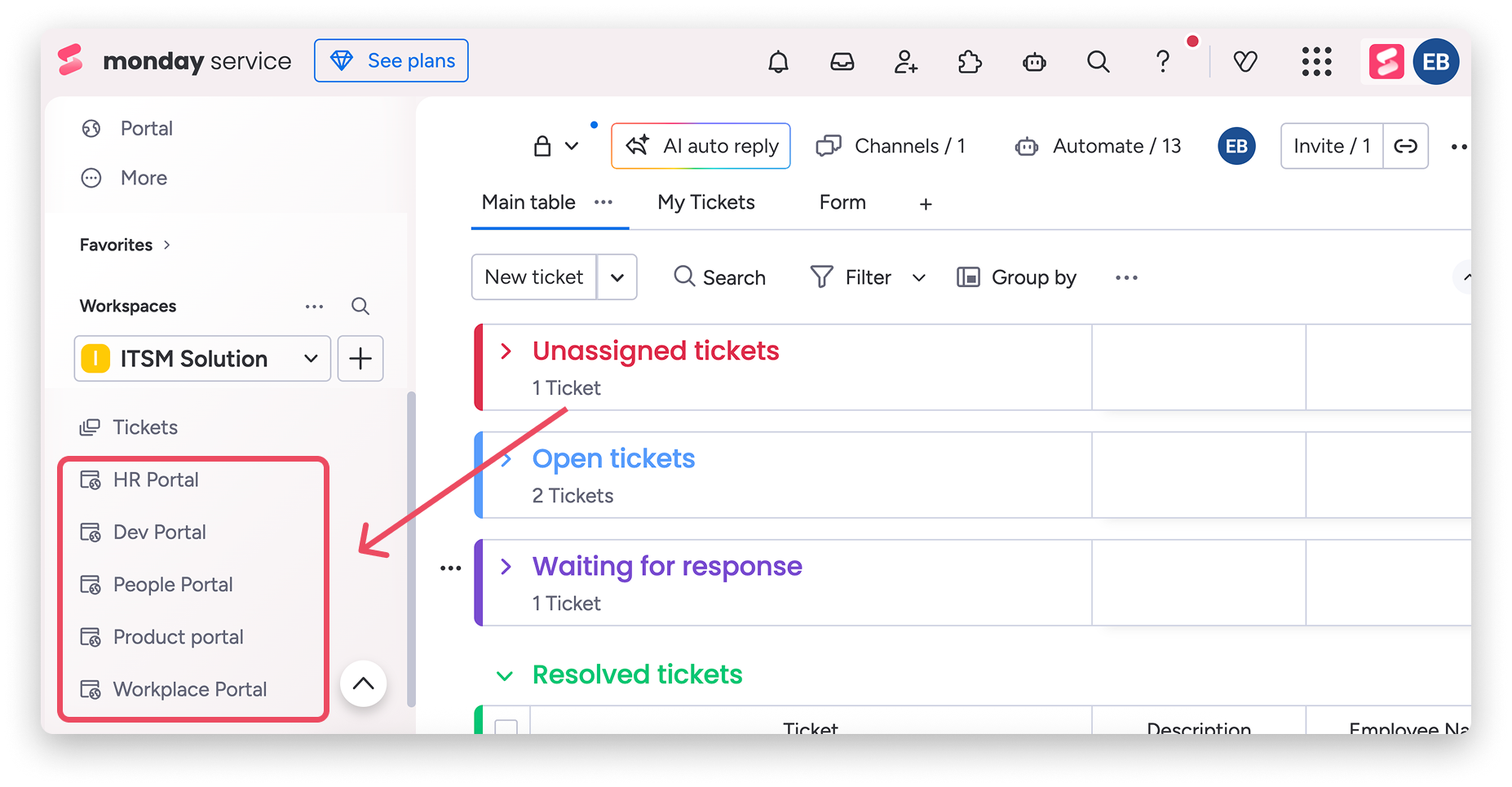Screen dimensions: 1512x787
Task: Click the top bar search magnifier
Action: 1099,61
